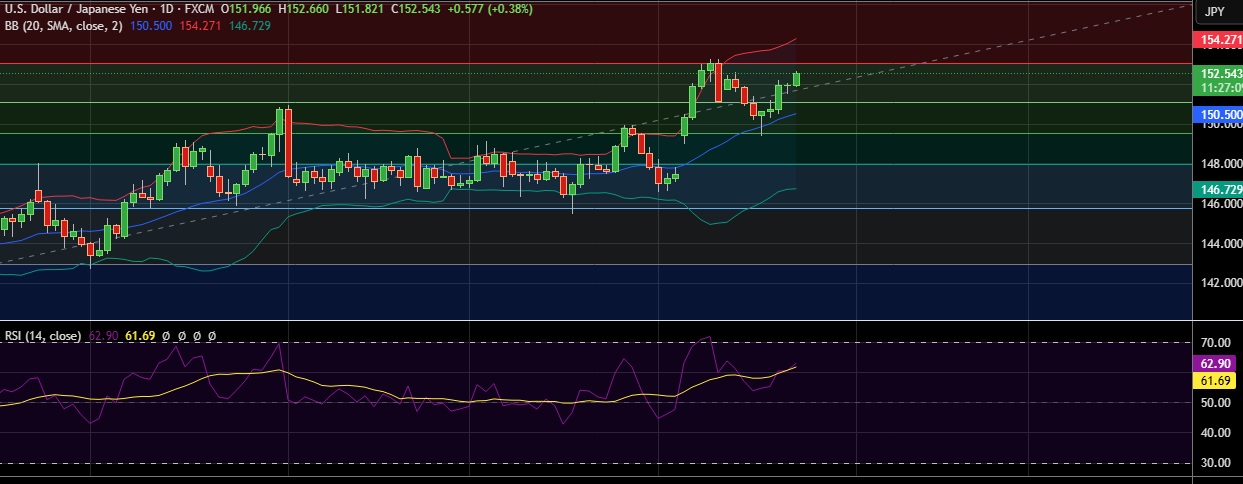Select the BB (20, SMA, close, 2) legend
The height and width of the screenshot is (484, 1243).
pos(62,25)
